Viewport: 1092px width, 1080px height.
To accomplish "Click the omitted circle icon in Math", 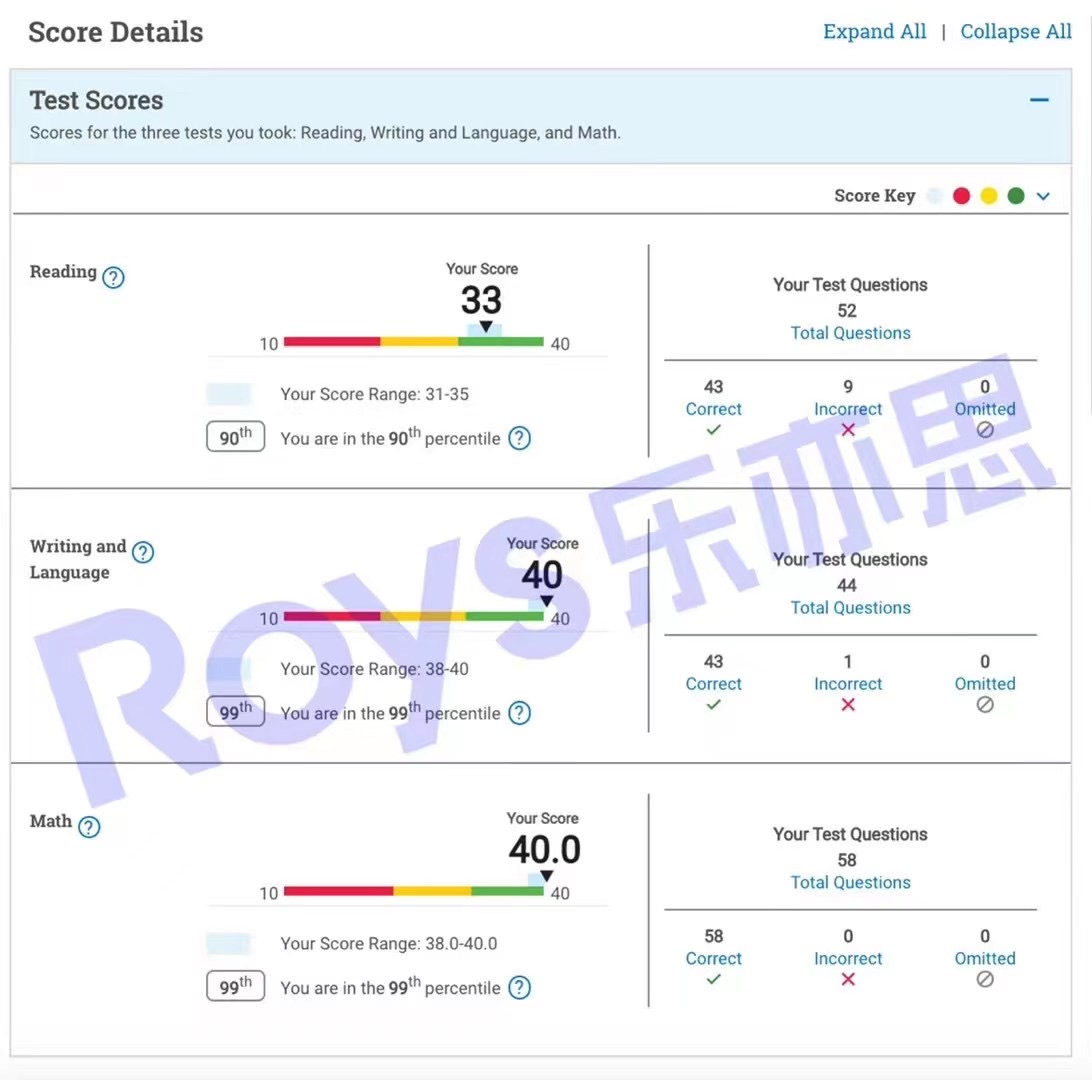I will pyautogui.click(x=984, y=979).
